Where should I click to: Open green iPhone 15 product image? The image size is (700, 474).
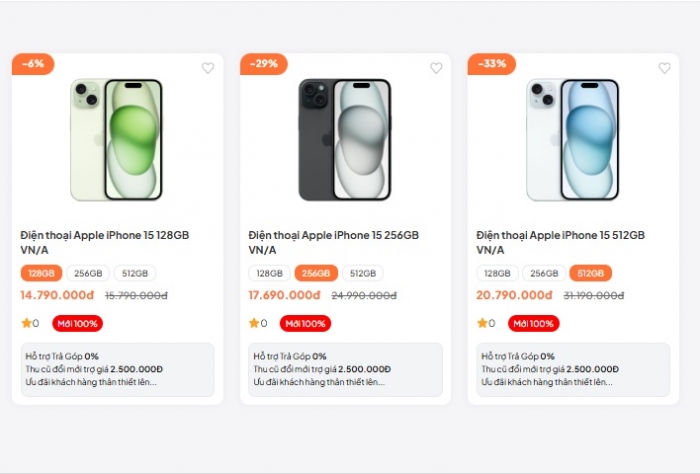(117, 140)
